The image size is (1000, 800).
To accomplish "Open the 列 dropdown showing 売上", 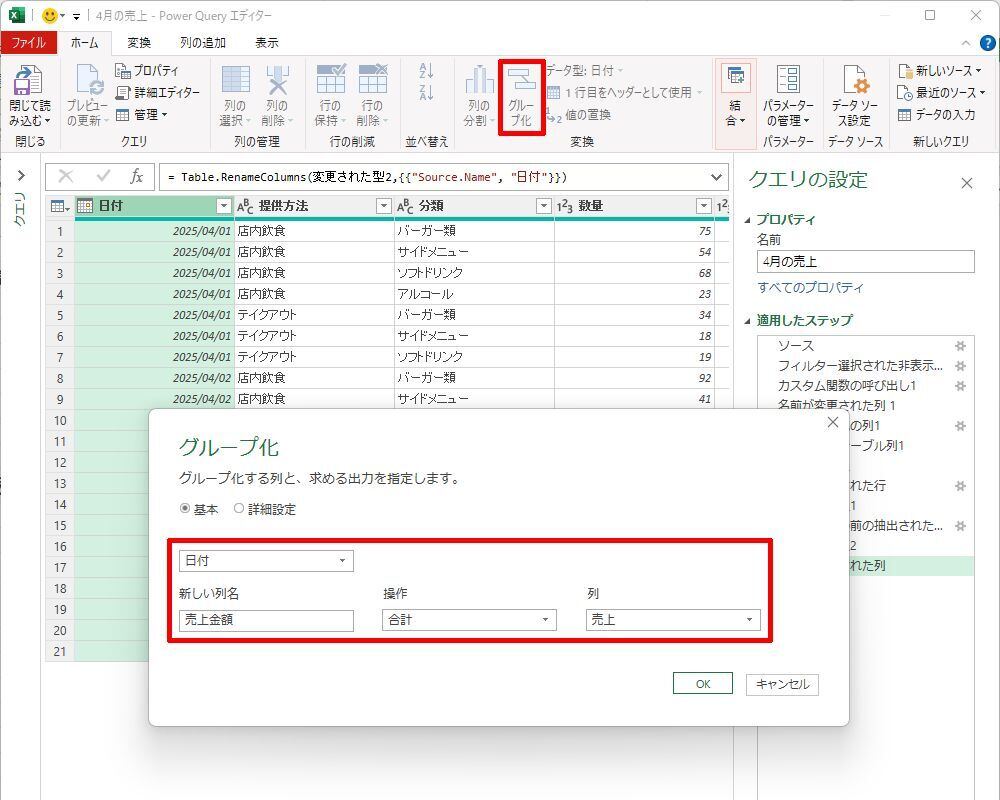I will (x=673, y=620).
